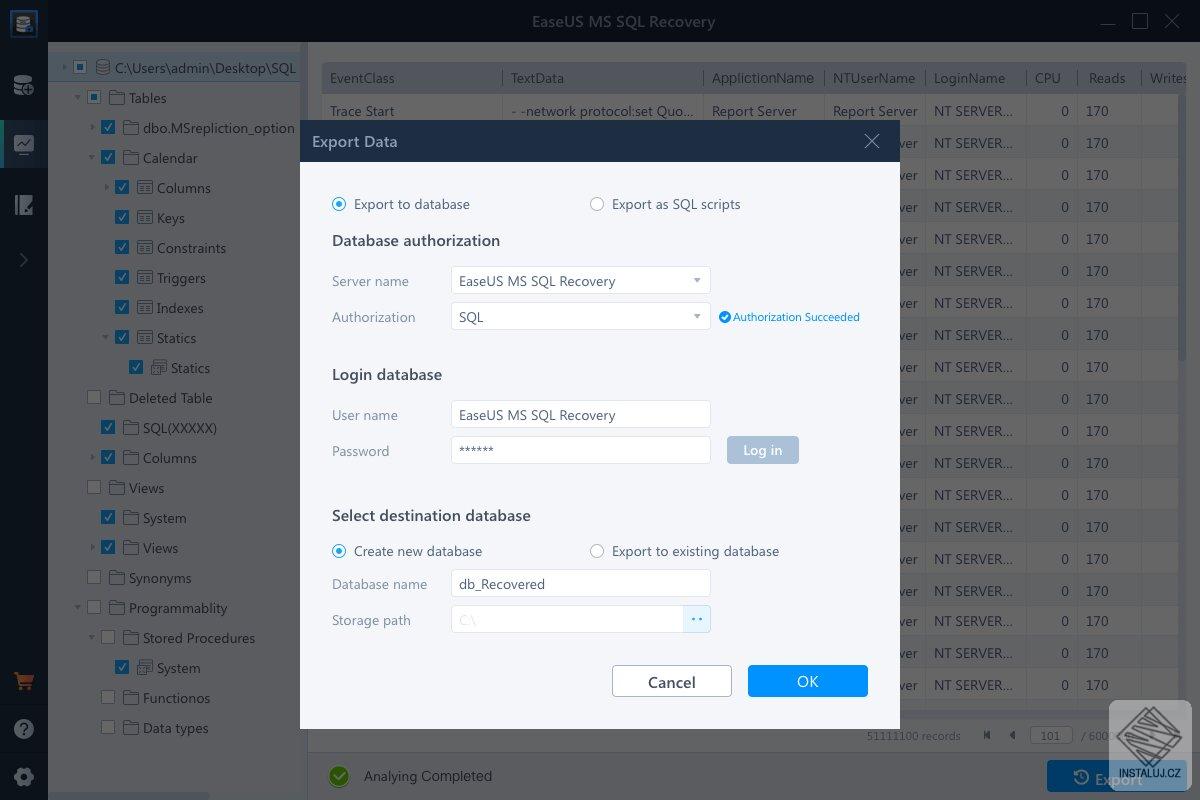1200x800 pixels.
Task: Click the Tables folder icon
Action: (116, 98)
